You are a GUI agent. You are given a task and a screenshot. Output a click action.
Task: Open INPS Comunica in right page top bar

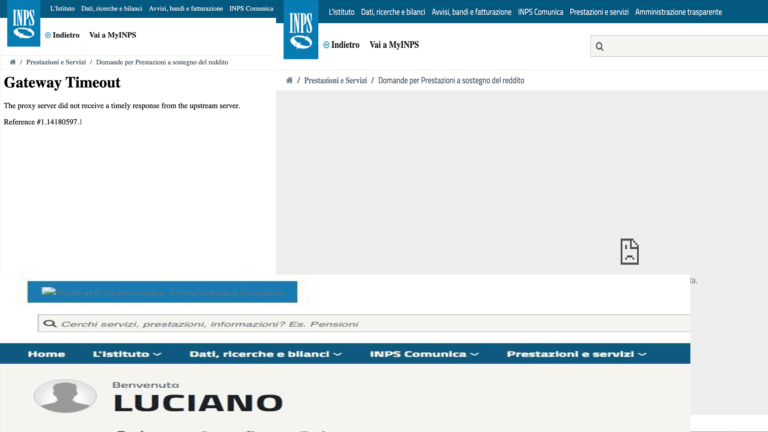click(540, 12)
